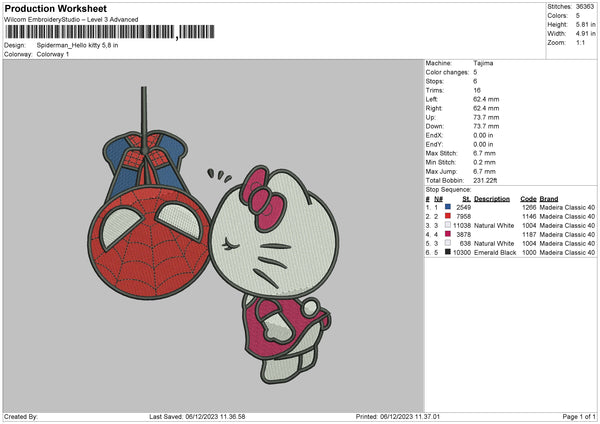Viewport: 600px width, 424px height.
Task: Select the Stitches count value 36363
Action: 586,6
